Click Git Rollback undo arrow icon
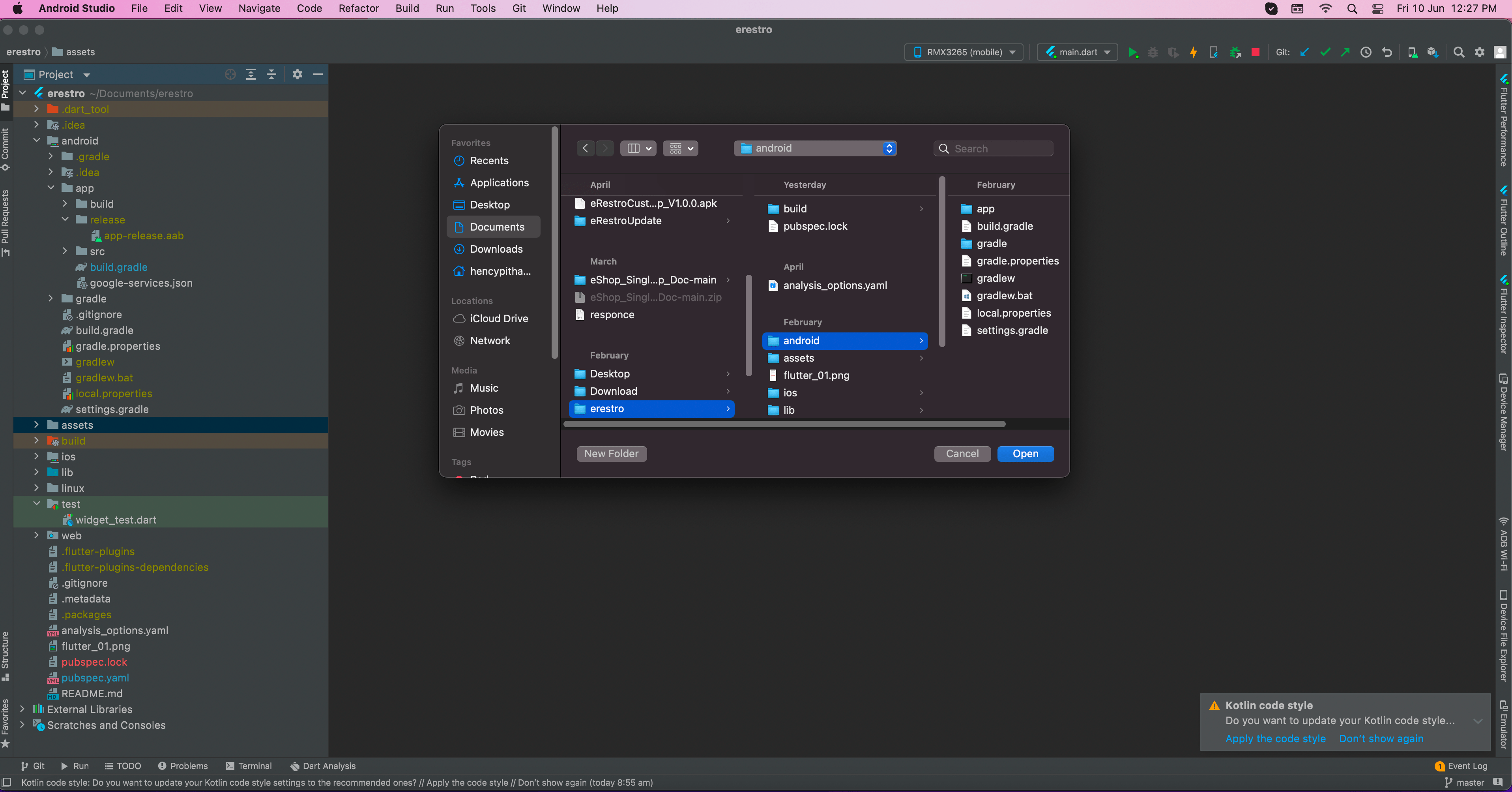Viewport: 1512px width, 792px height. (x=1387, y=52)
